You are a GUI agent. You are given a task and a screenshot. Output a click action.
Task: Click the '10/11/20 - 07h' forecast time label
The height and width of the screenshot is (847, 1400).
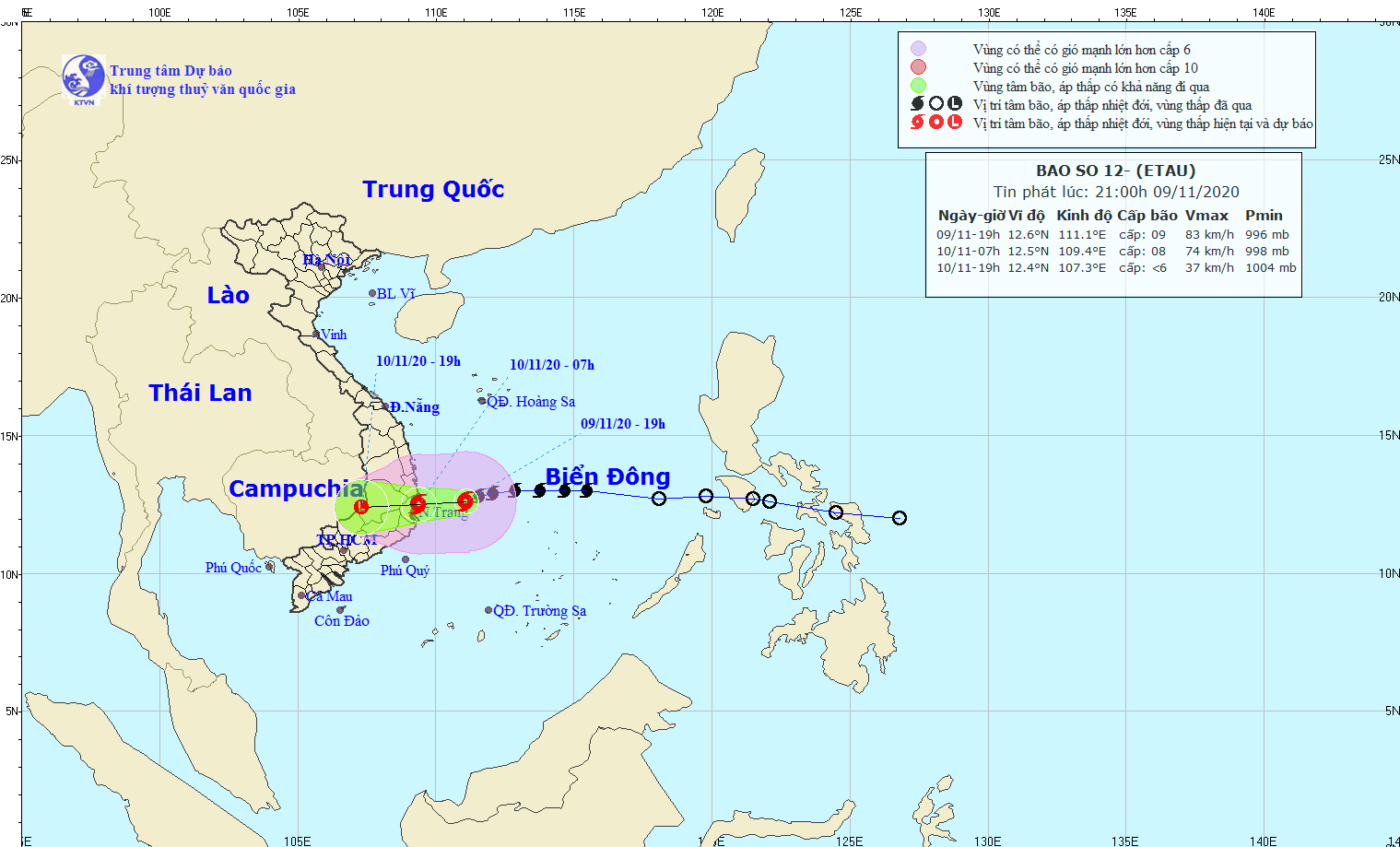click(552, 365)
